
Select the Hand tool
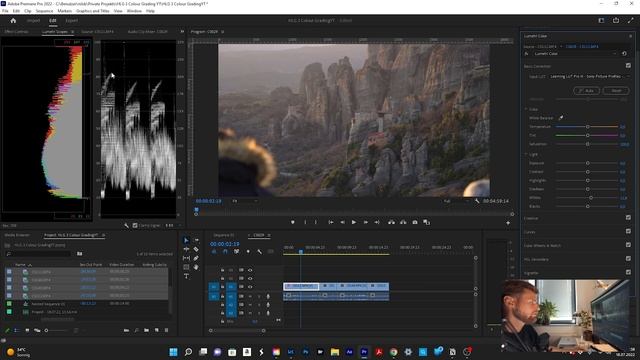(x=196, y=267)
